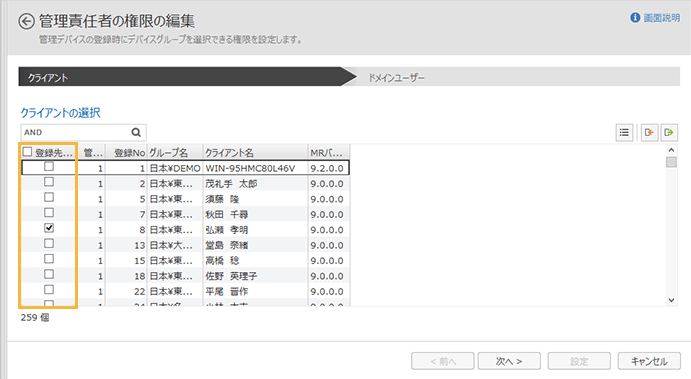The image size is (691, 379).
Task: Check the box for registration No 22 row
Action: tap(49, 290)
